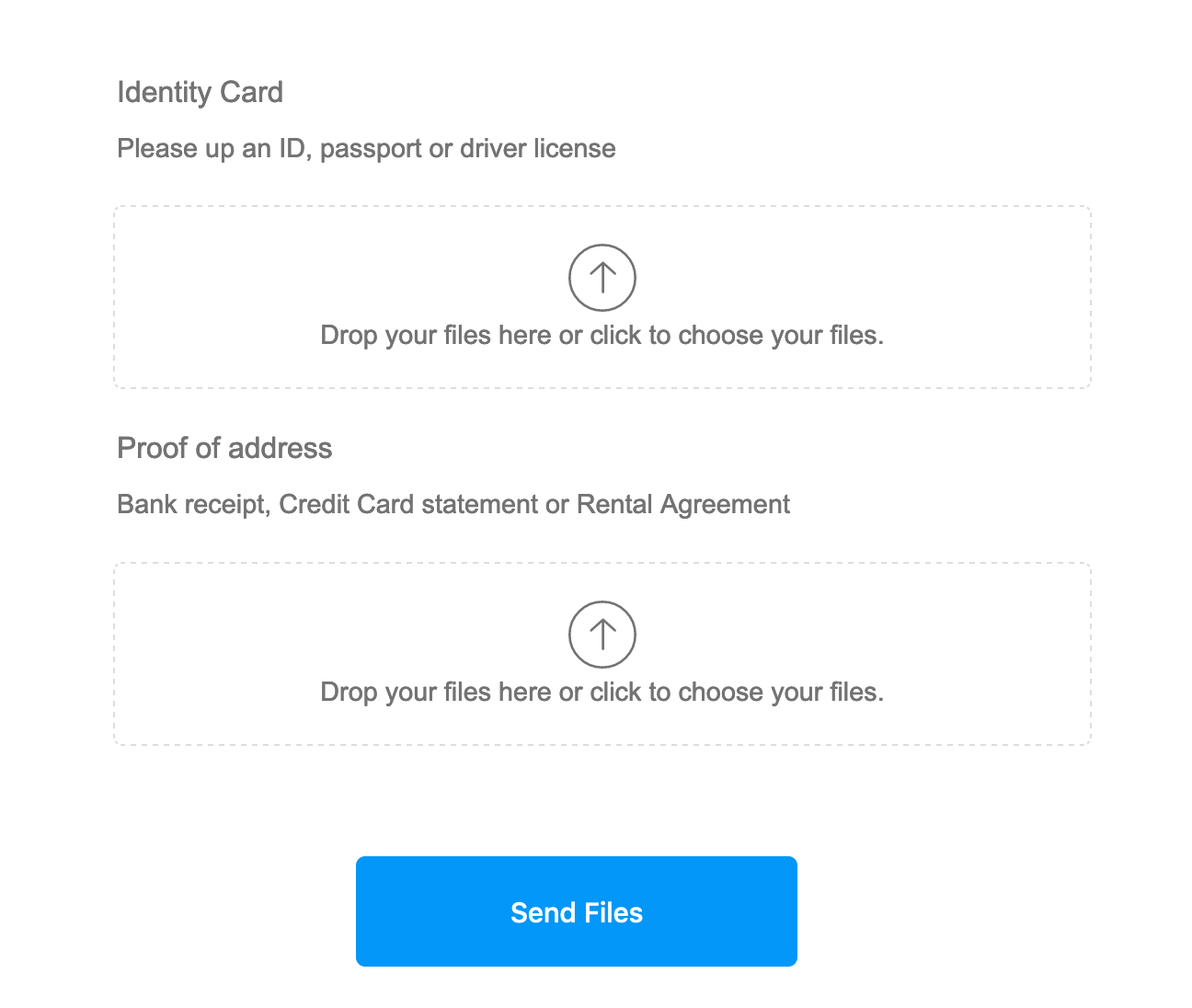Click the Identity Card heading
Screen dimensions: 1192x1008
point(201,92)
